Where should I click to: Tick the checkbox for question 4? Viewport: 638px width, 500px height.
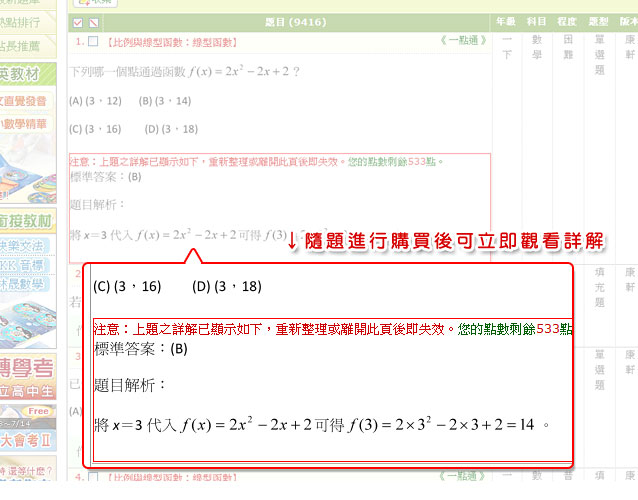click(93, 477)
